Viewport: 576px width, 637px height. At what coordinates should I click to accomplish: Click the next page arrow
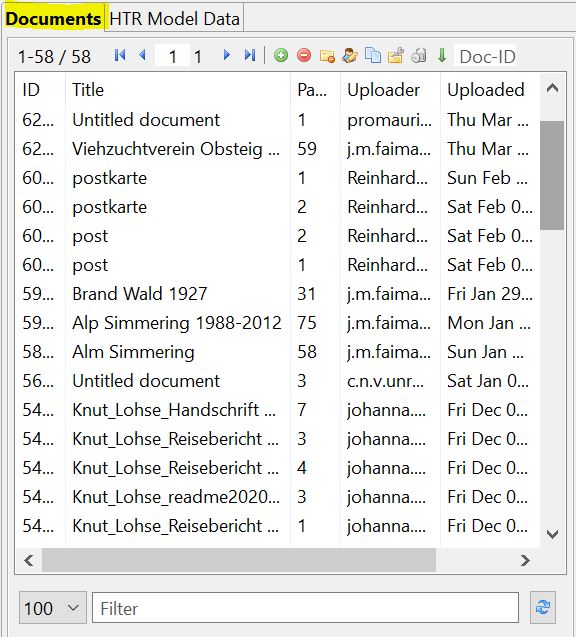[x=227, y=55]
